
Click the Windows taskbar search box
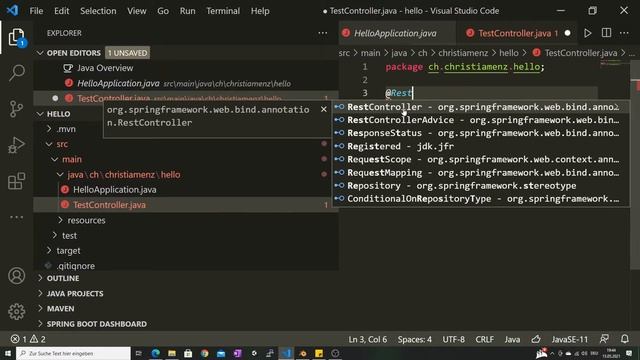(73, 353)
